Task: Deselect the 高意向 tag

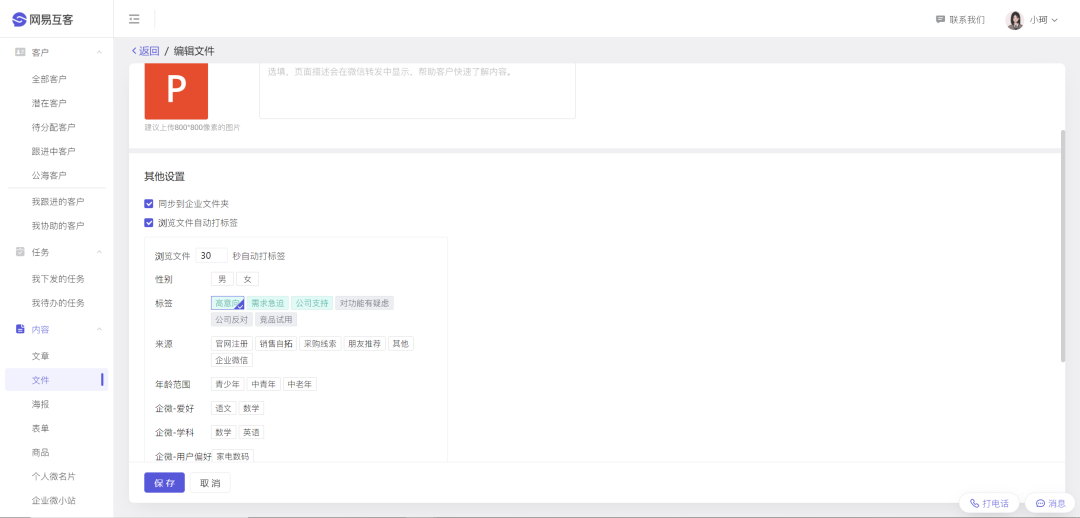Action: tap(228, 303)
